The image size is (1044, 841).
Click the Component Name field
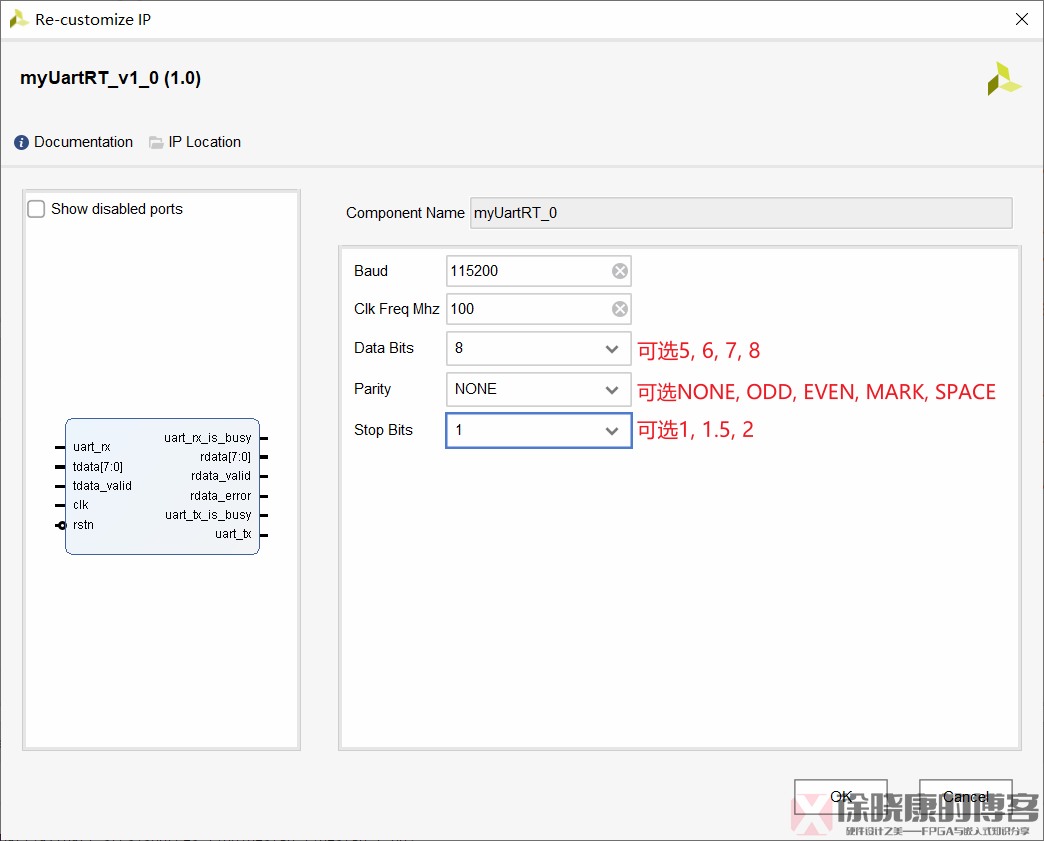coord(741,213)
